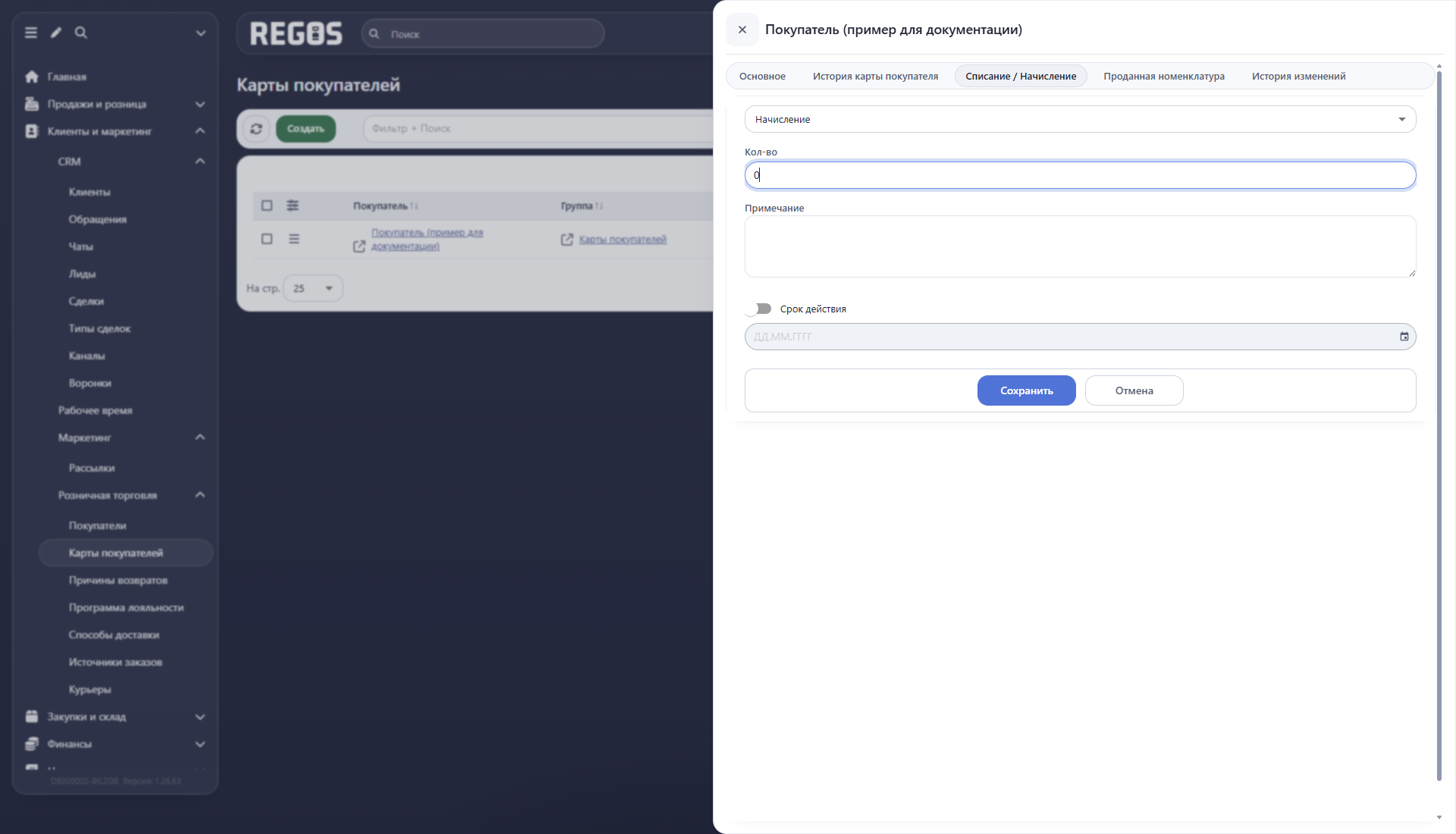Open the calendar picker icon in date field
The width and height of the screenshot is (1456, 834).
(x=1404, y=337)
